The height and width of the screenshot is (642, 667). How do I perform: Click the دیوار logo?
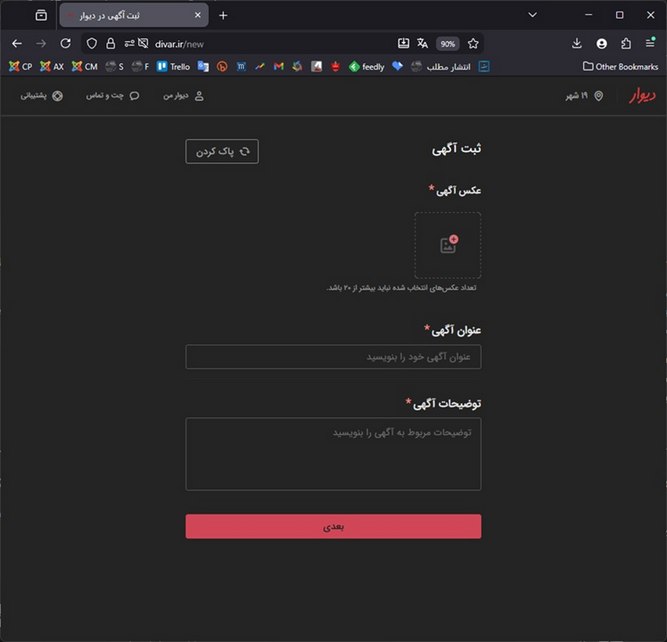642,96
